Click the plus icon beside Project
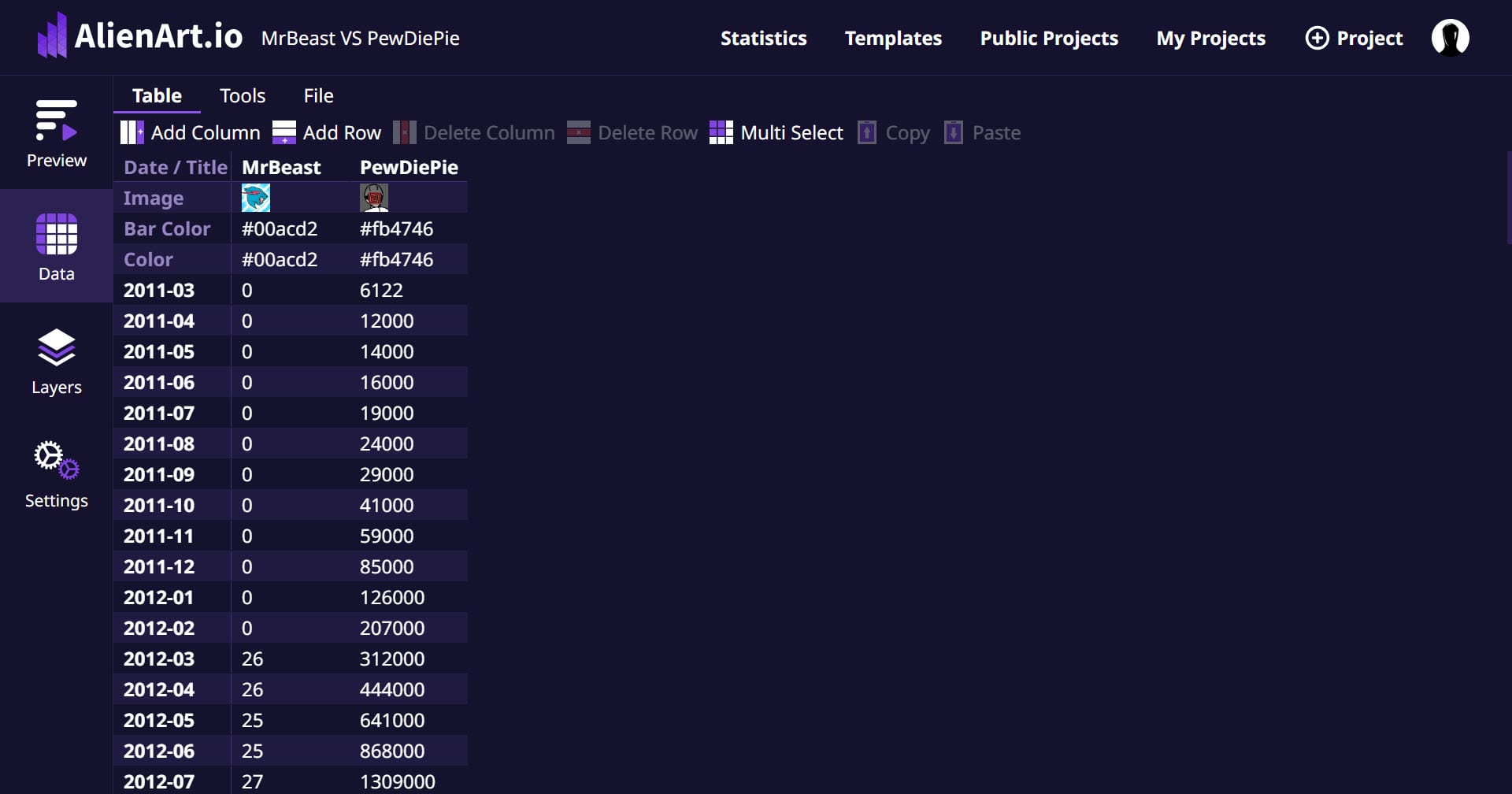This screenshot has height=794, width=1512. click(x=1317, y=38)
